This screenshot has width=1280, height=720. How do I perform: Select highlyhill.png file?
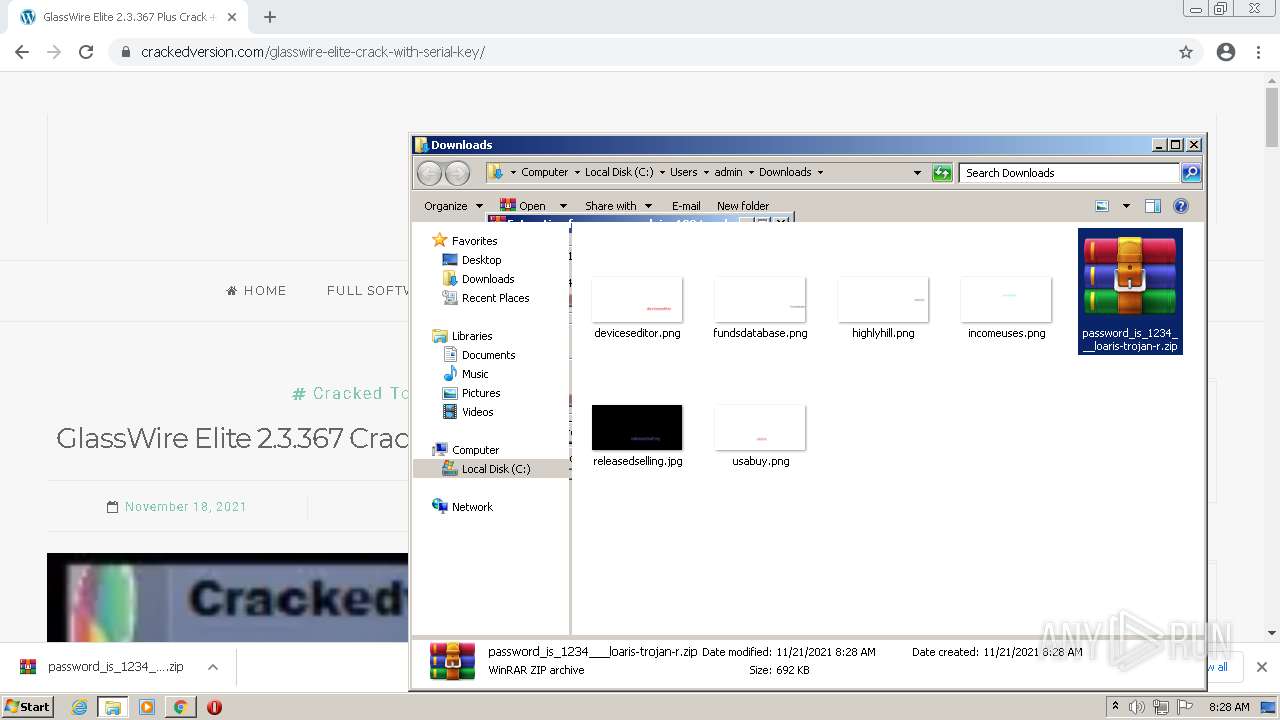pos(883,309)
